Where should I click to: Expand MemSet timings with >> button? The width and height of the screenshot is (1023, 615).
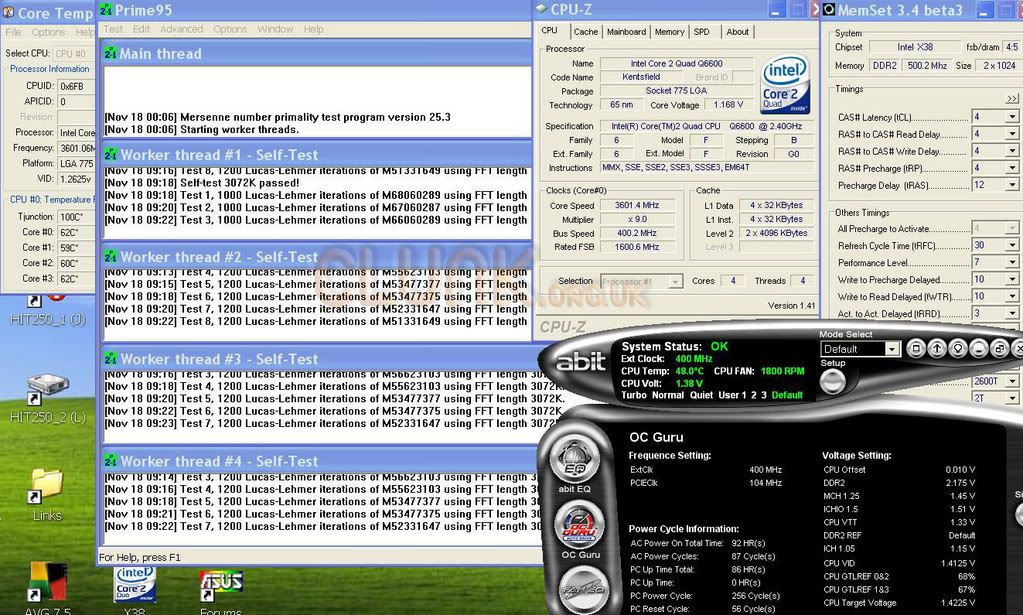click(x=1012, y=98)
